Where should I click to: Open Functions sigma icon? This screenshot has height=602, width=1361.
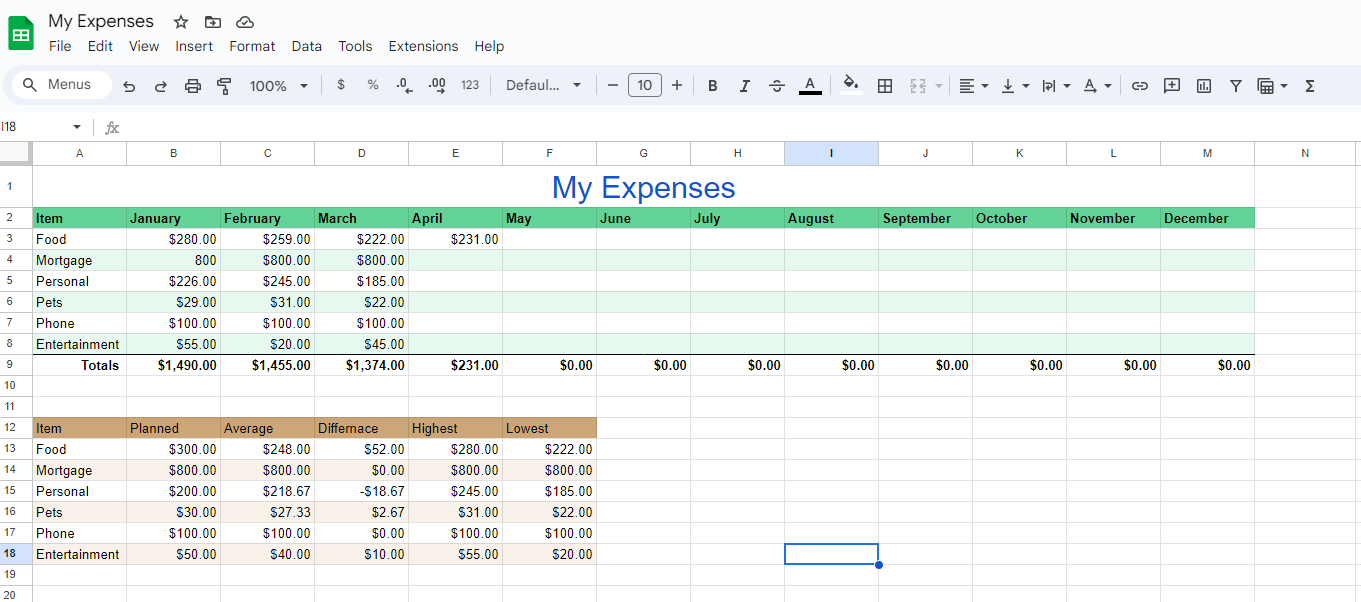[x=1310, y=86]
